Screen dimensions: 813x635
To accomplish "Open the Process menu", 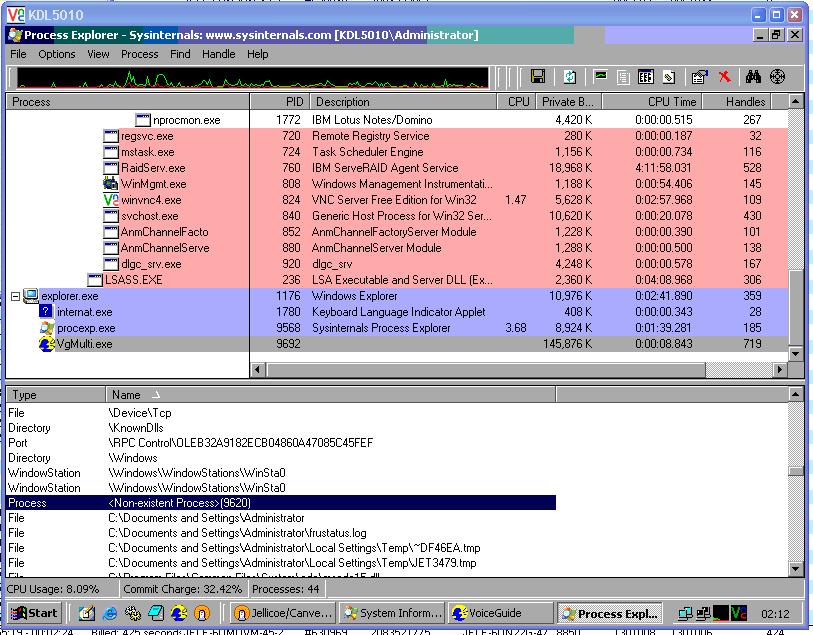I will pos(139,54).
